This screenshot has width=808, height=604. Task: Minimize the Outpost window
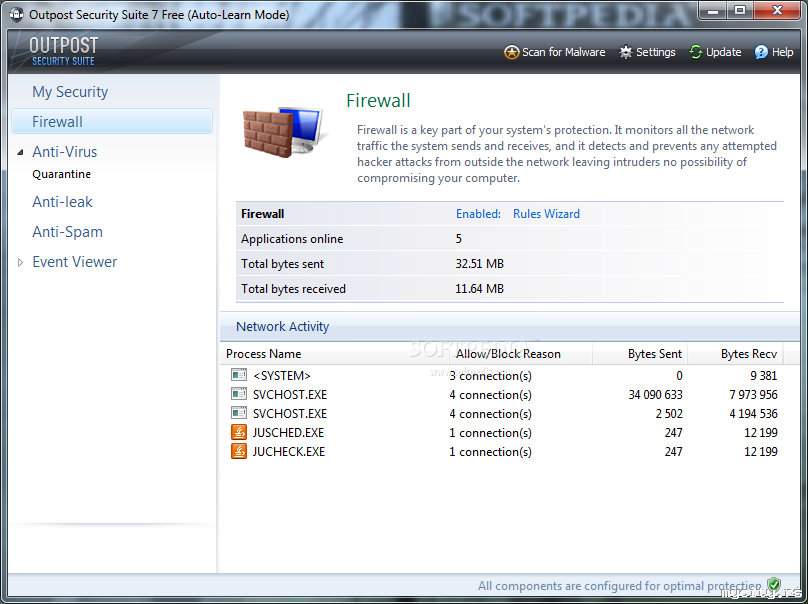713,10
